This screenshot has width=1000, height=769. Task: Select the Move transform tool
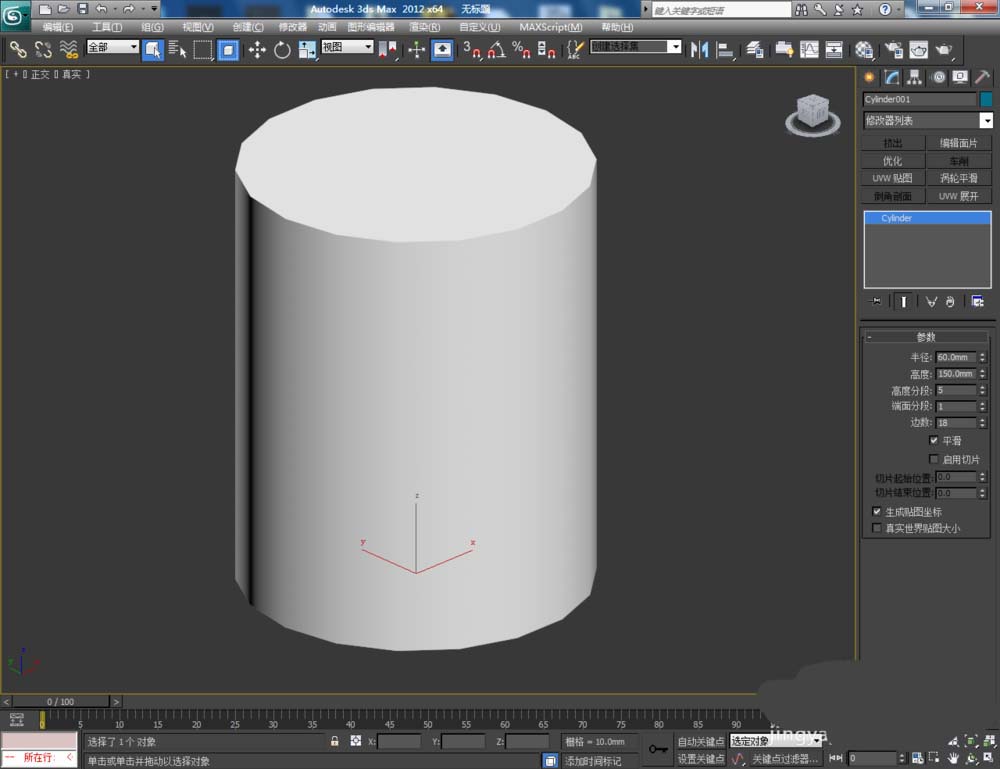(257, 49)
